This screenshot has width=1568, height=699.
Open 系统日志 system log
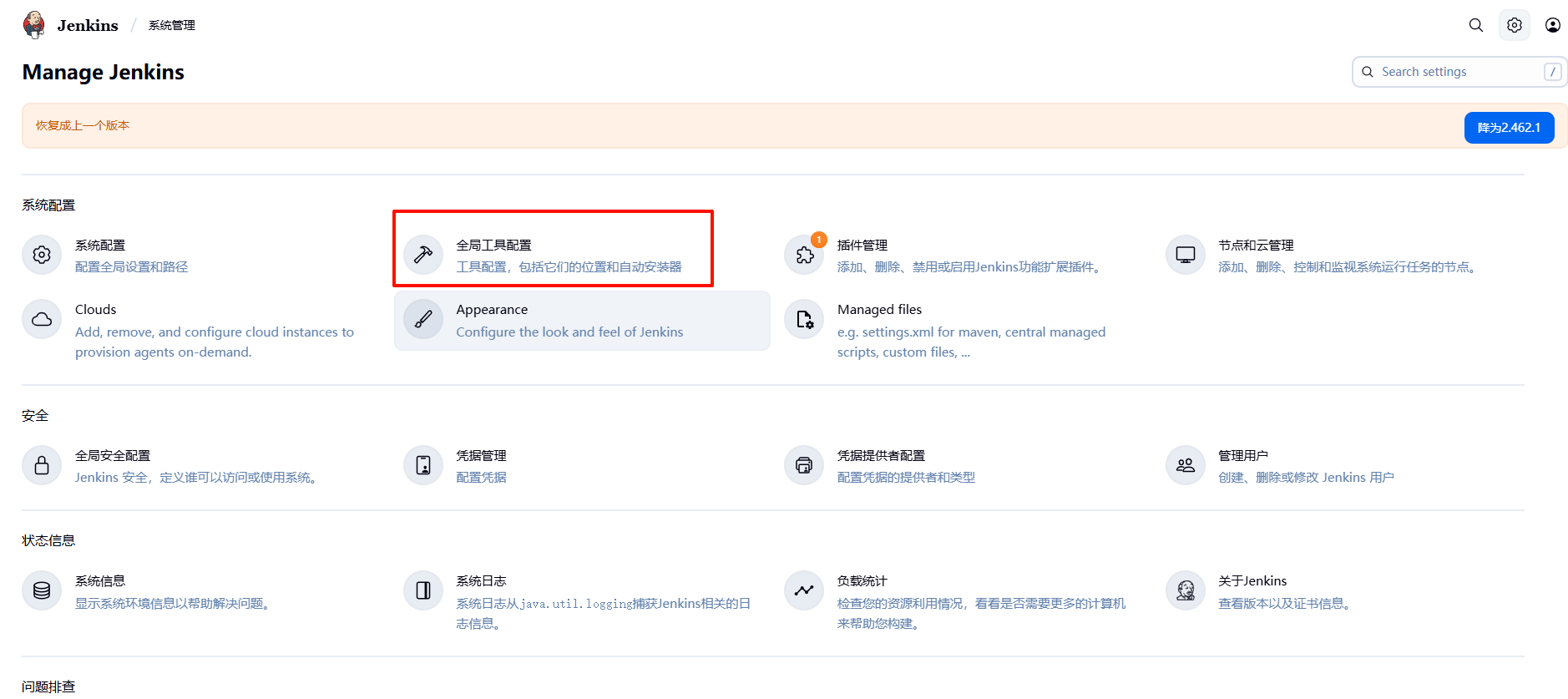(481, 580)
